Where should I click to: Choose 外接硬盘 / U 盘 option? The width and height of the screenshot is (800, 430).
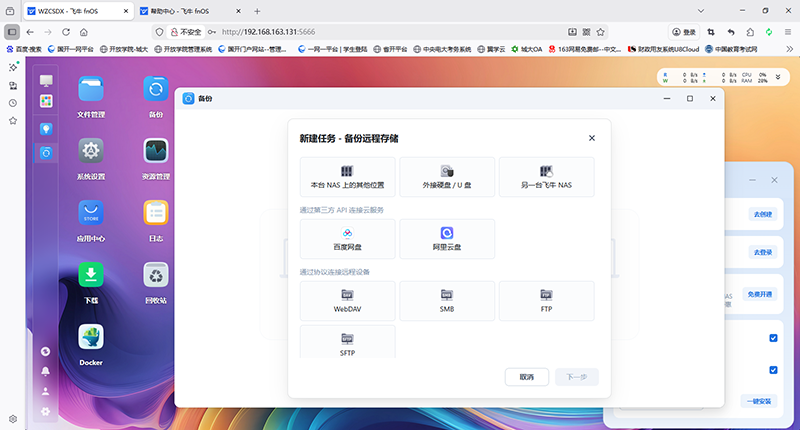tap(447, 177)
